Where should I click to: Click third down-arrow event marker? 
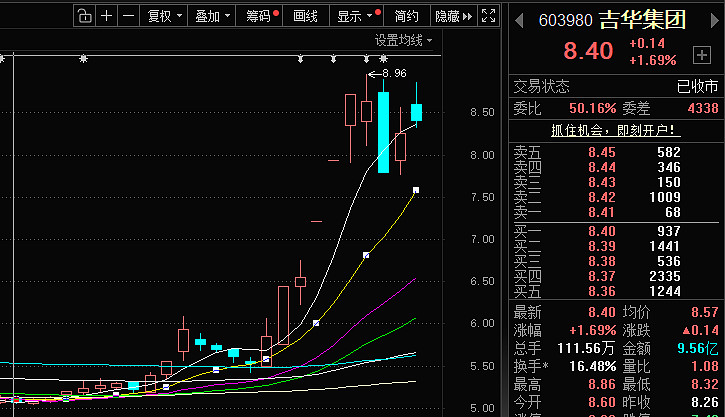point(367,59)
